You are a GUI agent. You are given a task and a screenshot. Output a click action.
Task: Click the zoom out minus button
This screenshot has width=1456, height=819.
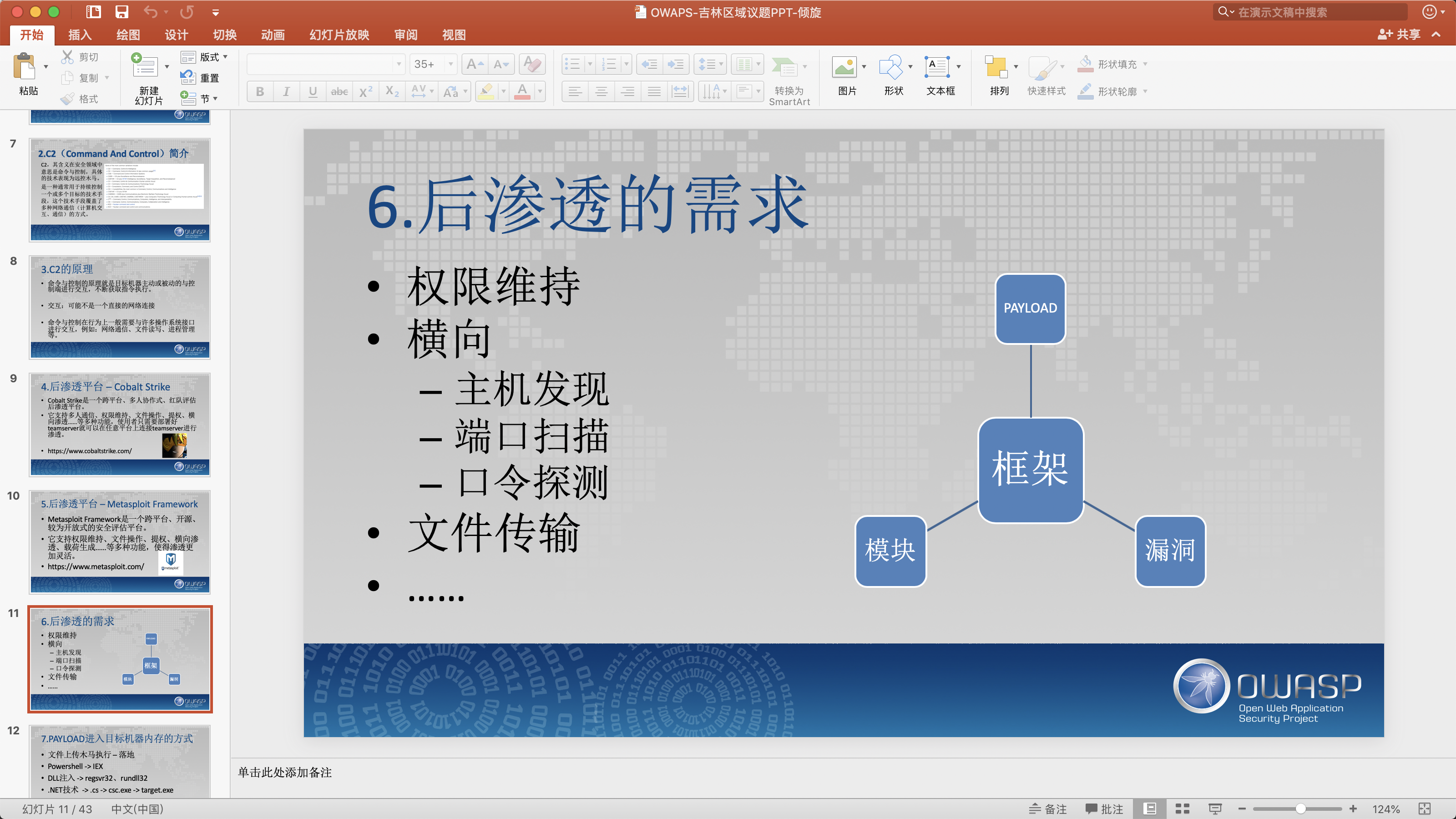click(1241, 809)
